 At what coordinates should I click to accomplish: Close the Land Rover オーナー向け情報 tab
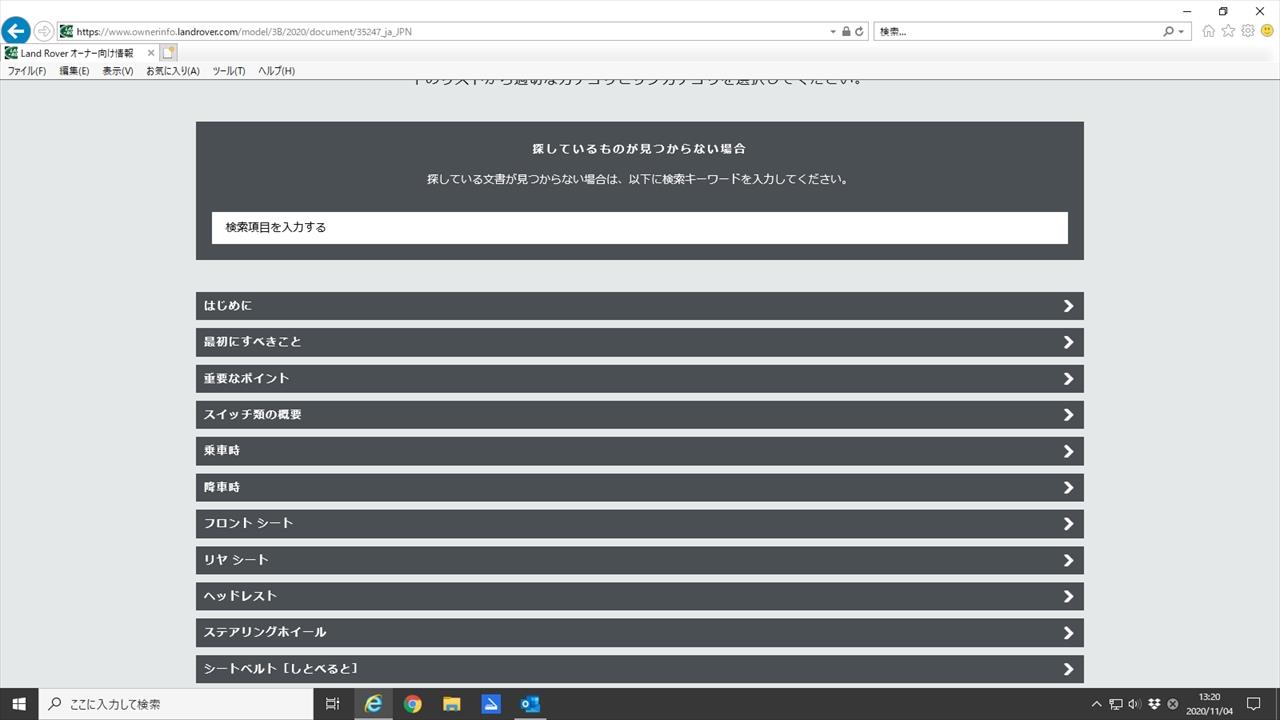pos(151,53)
